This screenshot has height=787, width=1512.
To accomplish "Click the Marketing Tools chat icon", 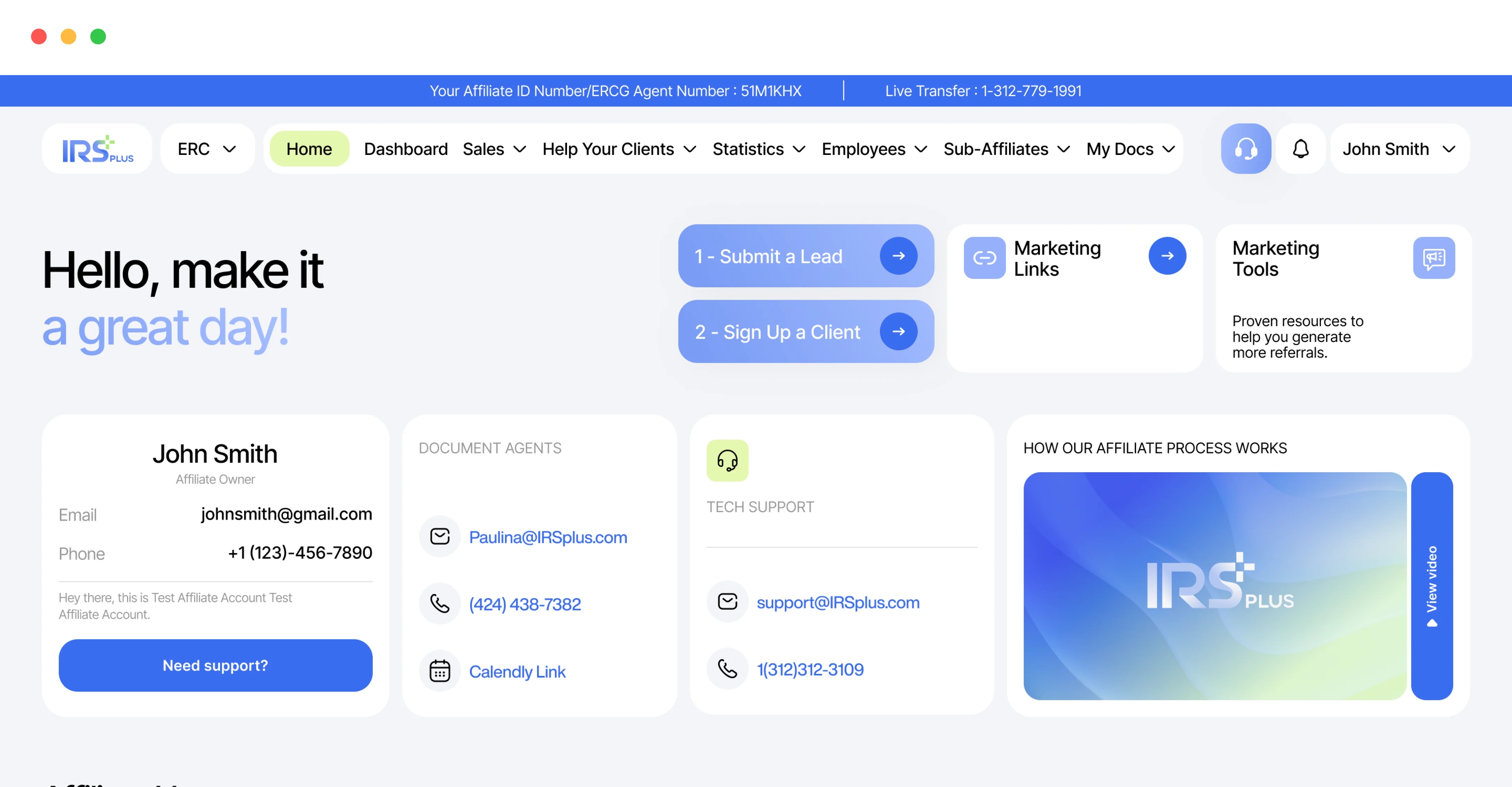I will 1433,258.
